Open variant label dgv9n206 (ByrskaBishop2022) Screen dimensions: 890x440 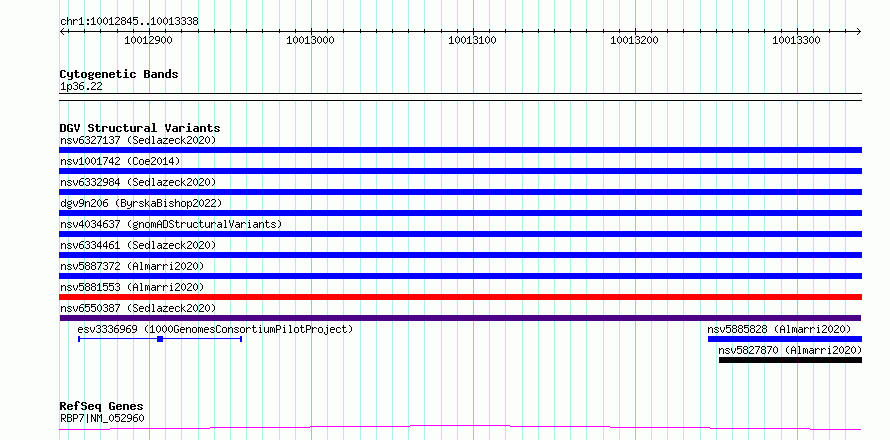click(141, 203)
